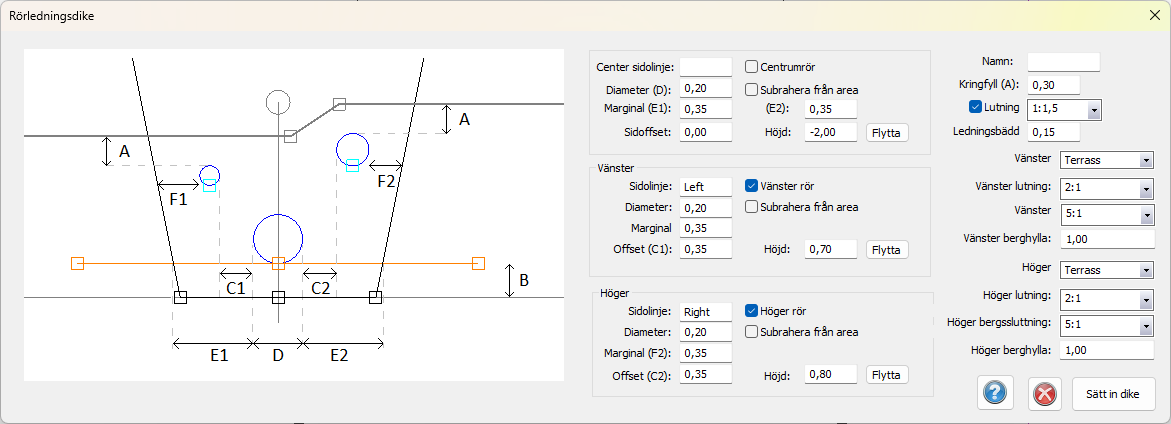This screenshot has height=424, width=1171.
Task: Uncheck the Vänster rör checkbox
Action: point(752,185)
